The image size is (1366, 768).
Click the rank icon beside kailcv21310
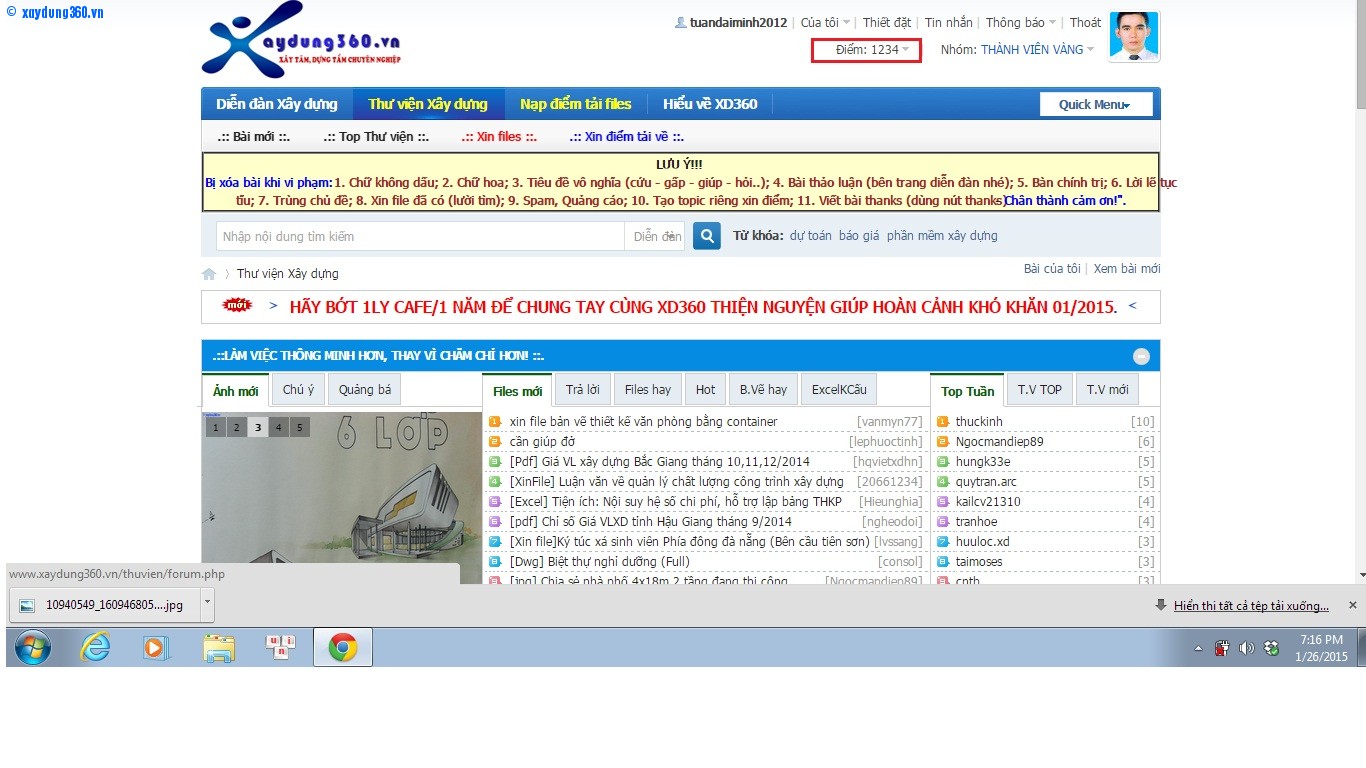pyautogui.click(x=943, y=502)
